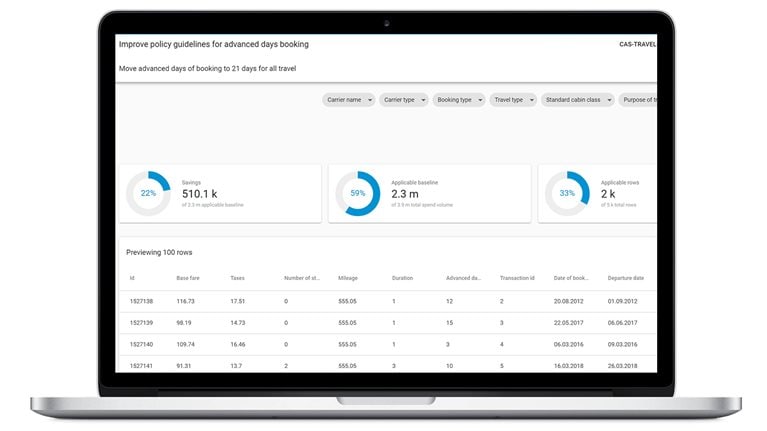767x431 pixels.
Task: Click booking date 20.08.2012
Action: point(568,301)
